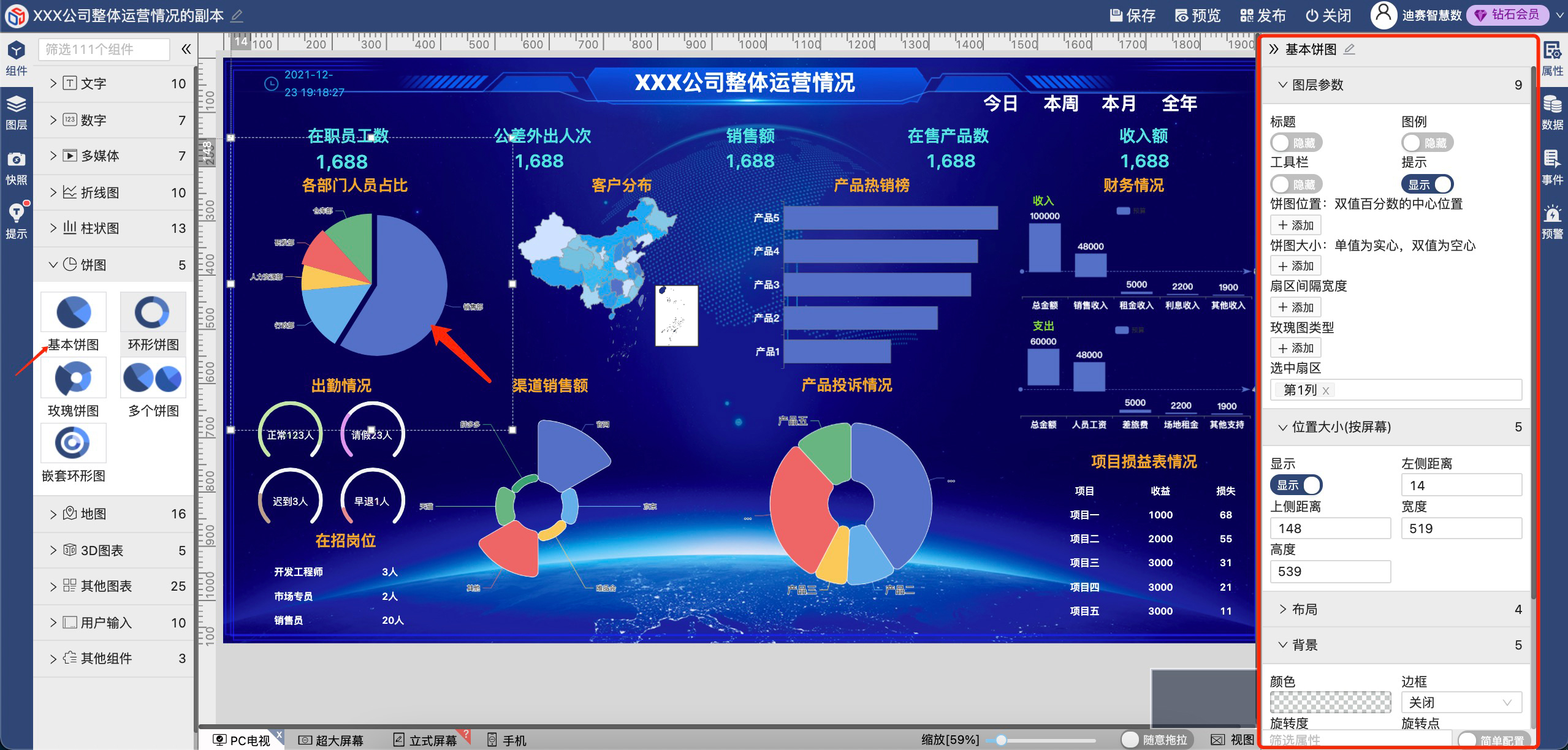Expand the 地图 map category
The image size is (1568, 750).
(114, 513)
